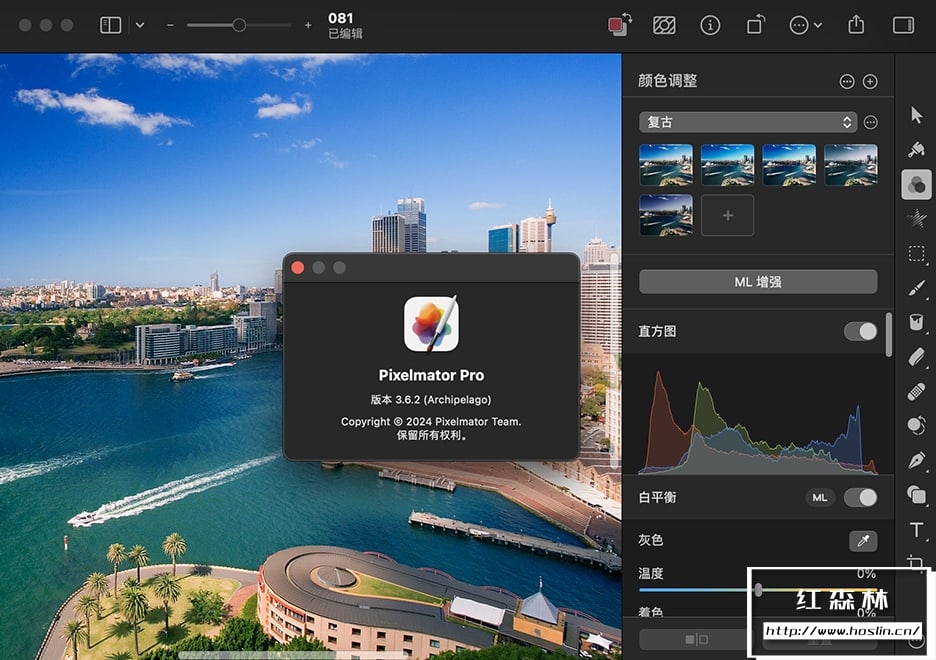Click the histogram graph
This screenshot has width=936, height=660.
point(758,422)
